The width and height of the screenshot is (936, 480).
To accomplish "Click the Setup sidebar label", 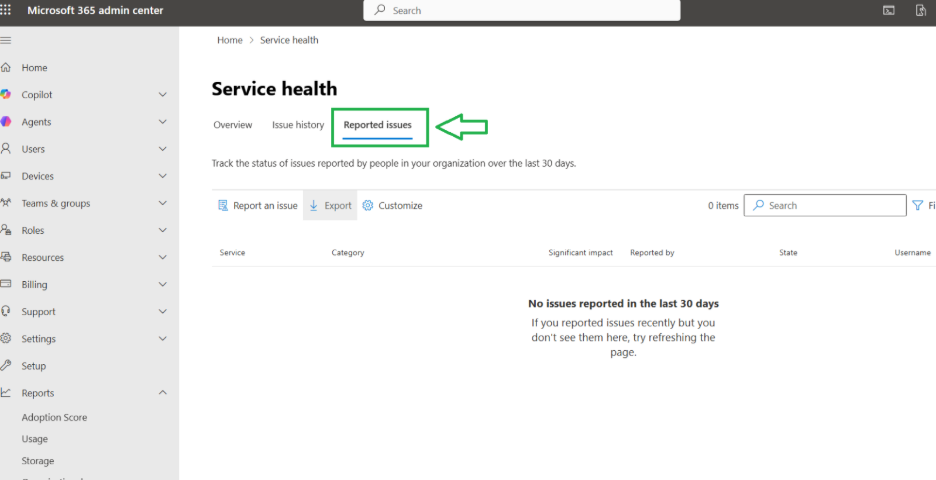I will (x=33, y=366).
